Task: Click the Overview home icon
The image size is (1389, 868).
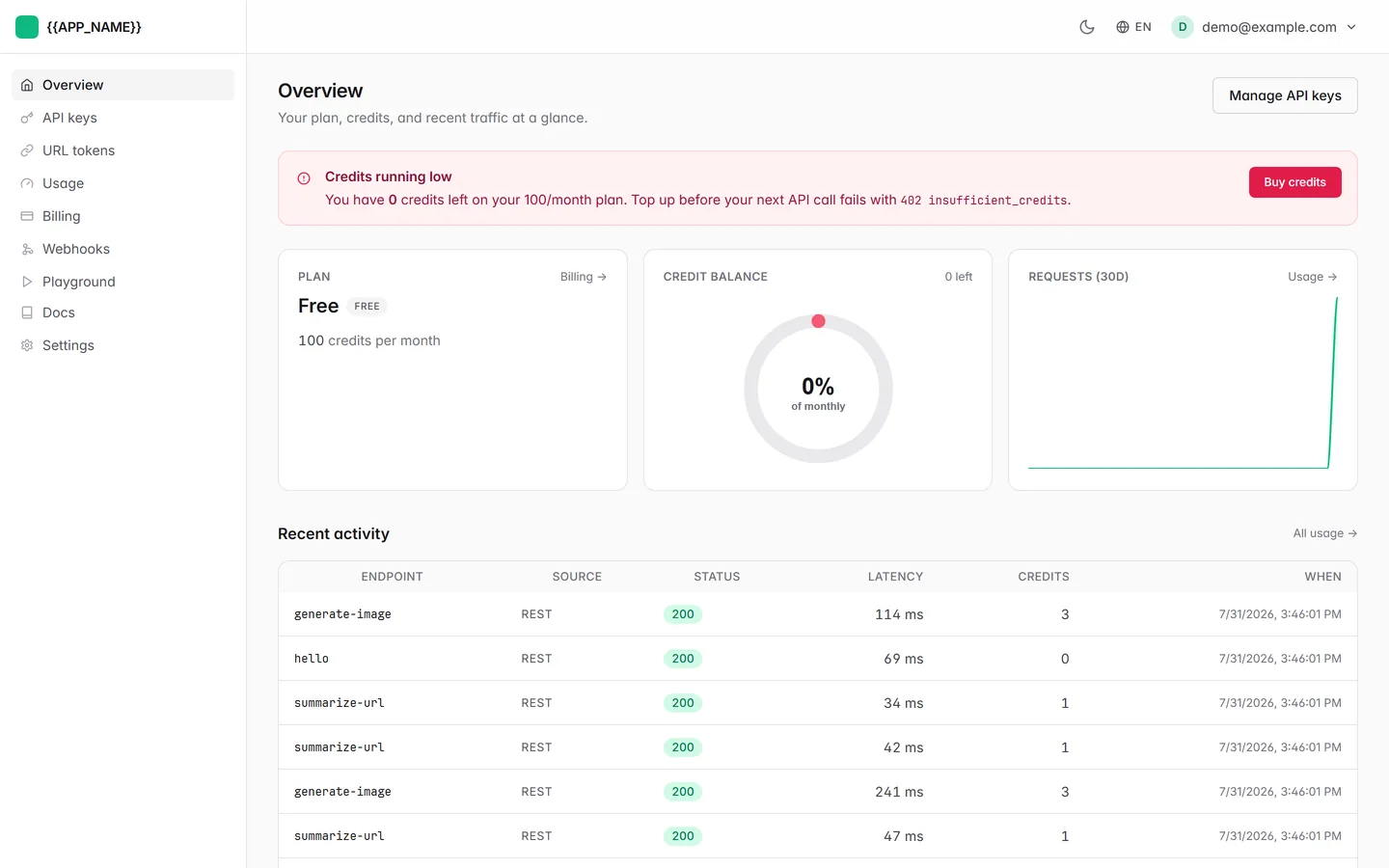Action: (27, 85)
